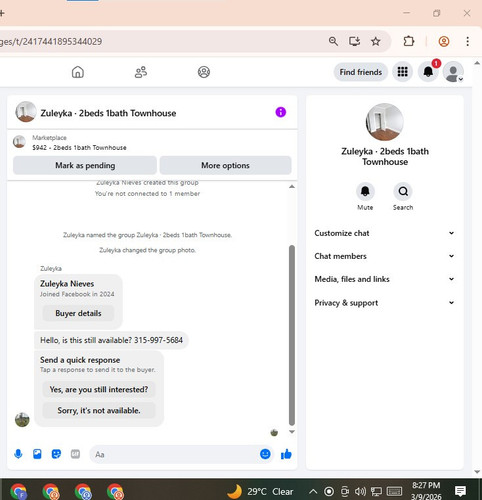Show hidden system tray icons chevron

point(313,491)
